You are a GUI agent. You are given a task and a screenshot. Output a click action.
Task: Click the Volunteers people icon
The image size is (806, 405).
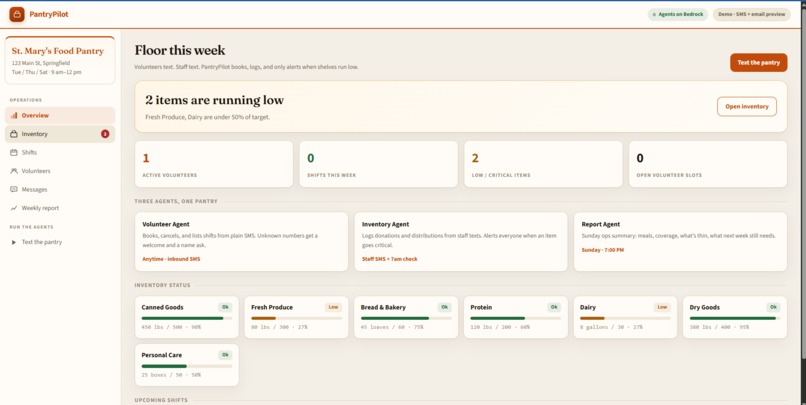[x=14, y=171]
